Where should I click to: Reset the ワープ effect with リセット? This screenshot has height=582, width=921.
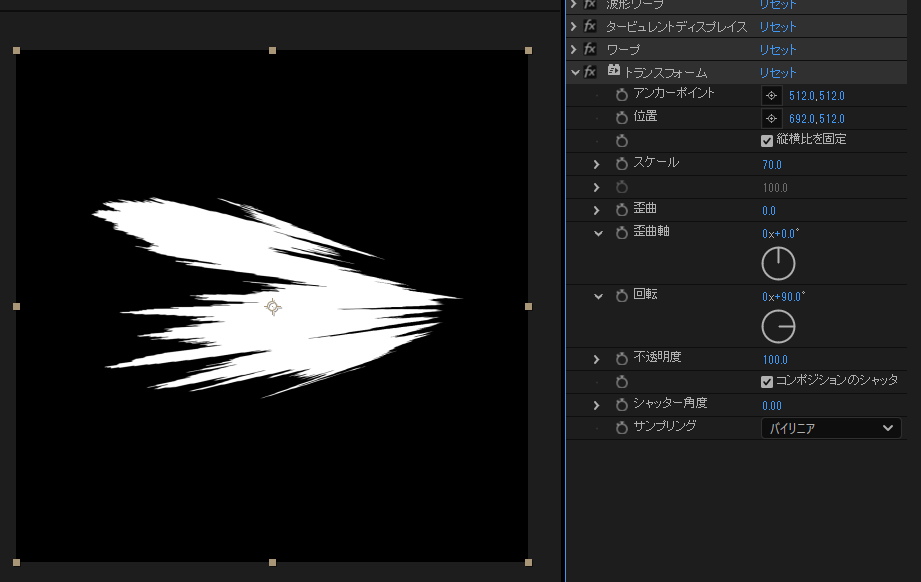click(x=778, y=50)
